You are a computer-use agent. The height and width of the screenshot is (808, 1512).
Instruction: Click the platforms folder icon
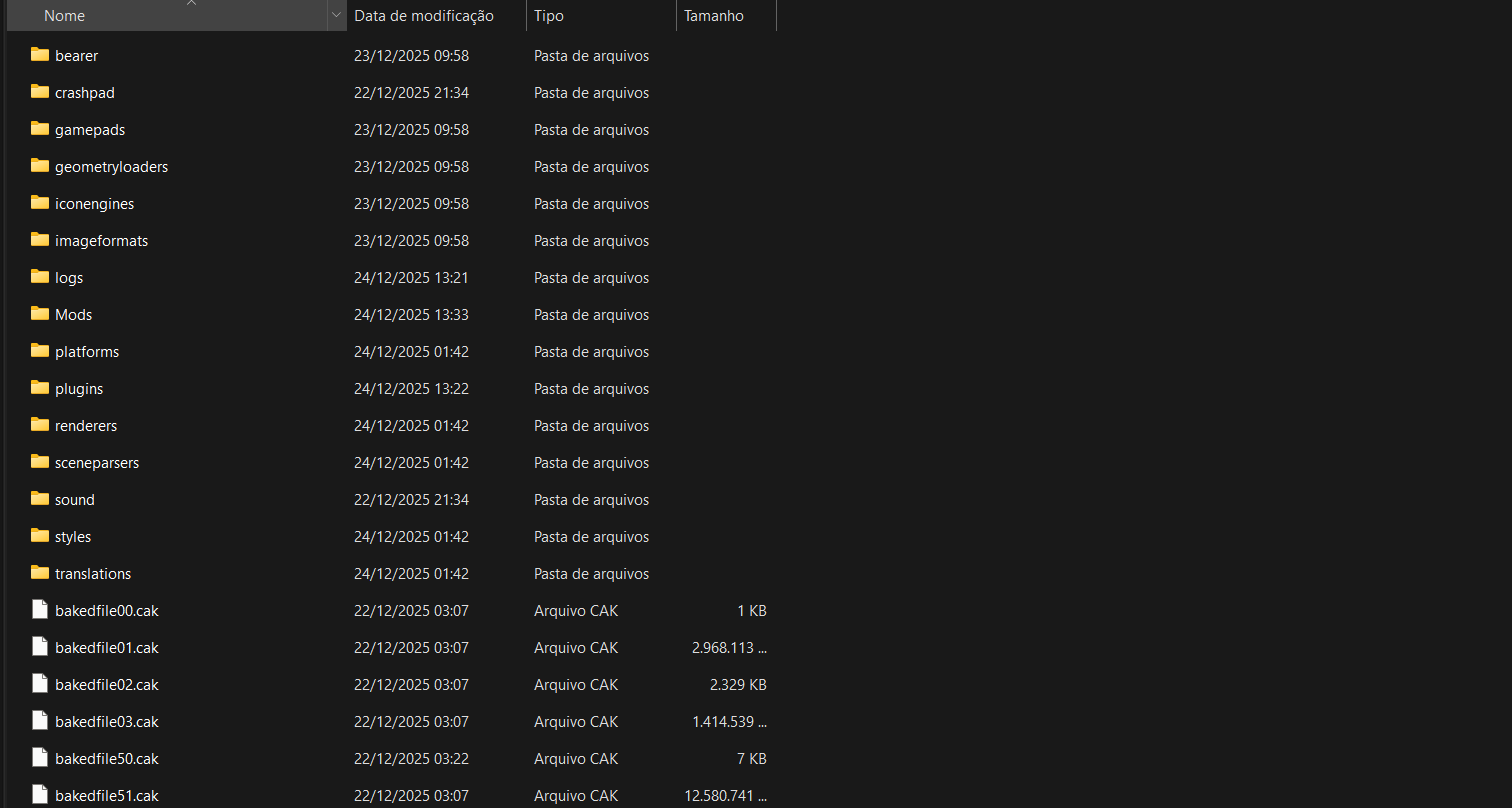(40, 351)
